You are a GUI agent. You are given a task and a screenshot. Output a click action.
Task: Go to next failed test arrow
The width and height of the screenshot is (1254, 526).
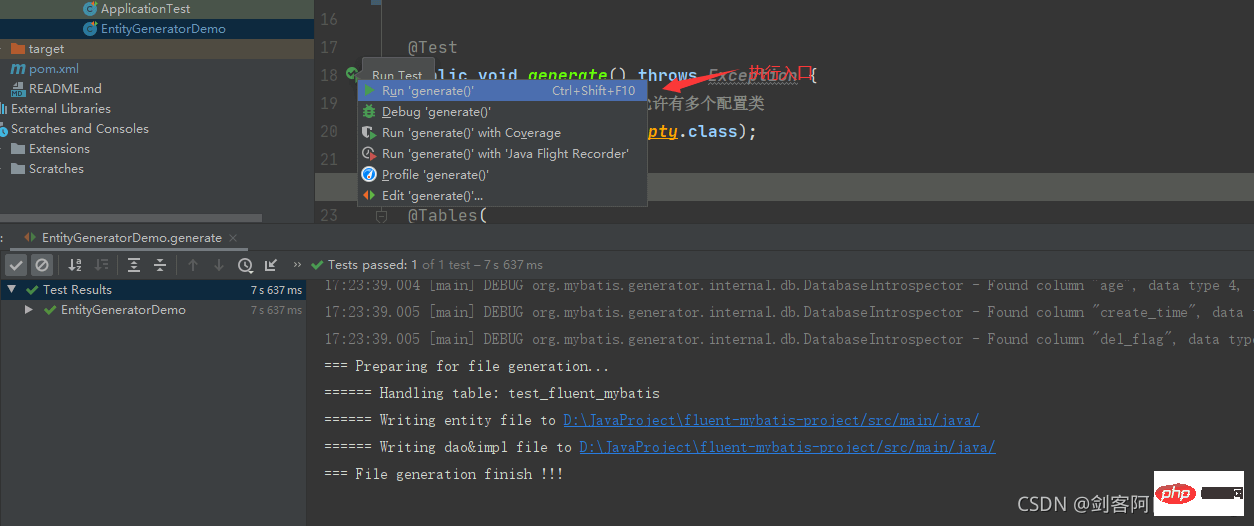[219, 265]
